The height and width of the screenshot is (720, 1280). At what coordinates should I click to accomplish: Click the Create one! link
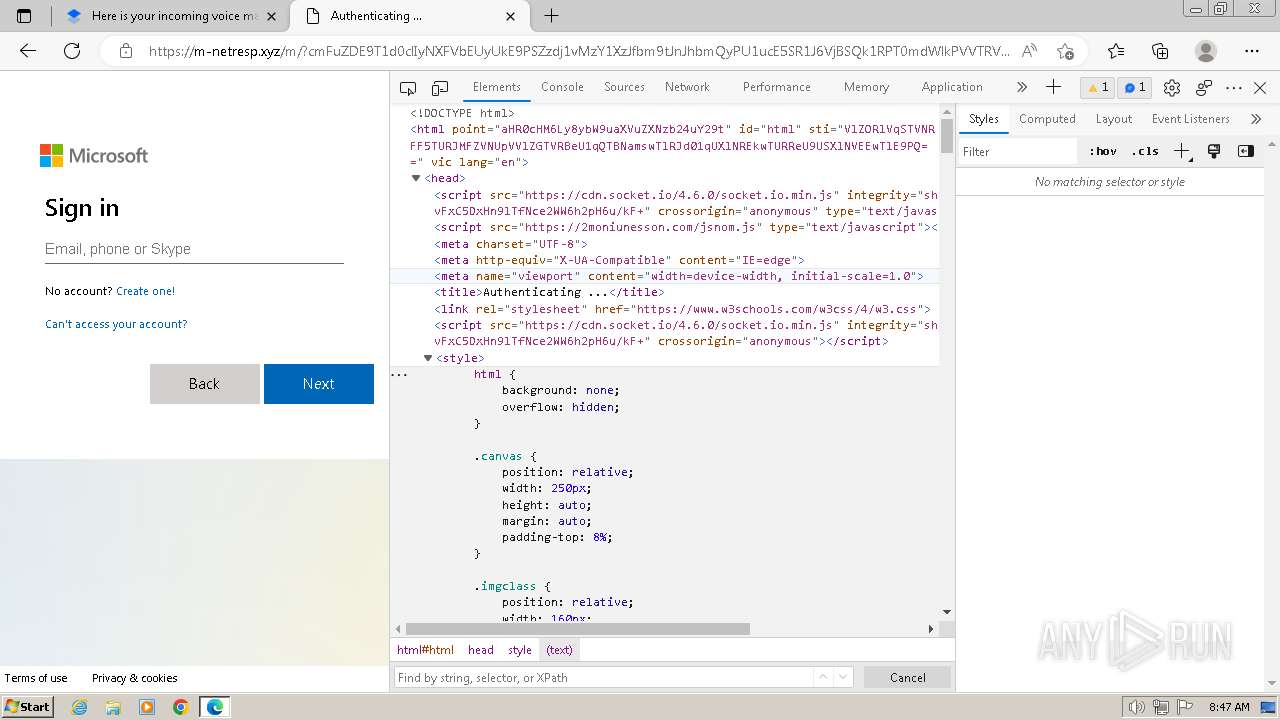click(146, 291)
